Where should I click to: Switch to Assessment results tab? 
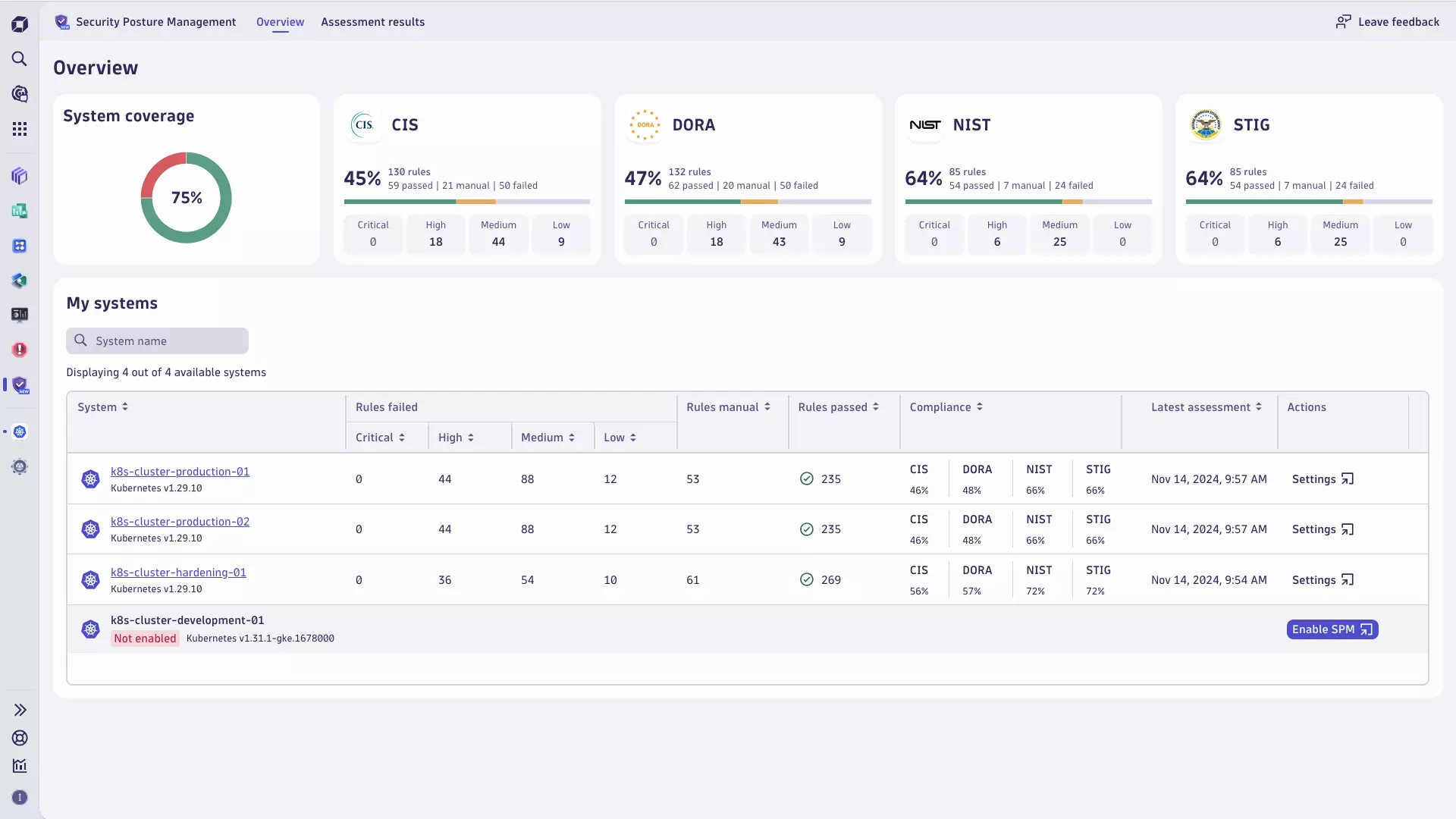coord(372,22)
